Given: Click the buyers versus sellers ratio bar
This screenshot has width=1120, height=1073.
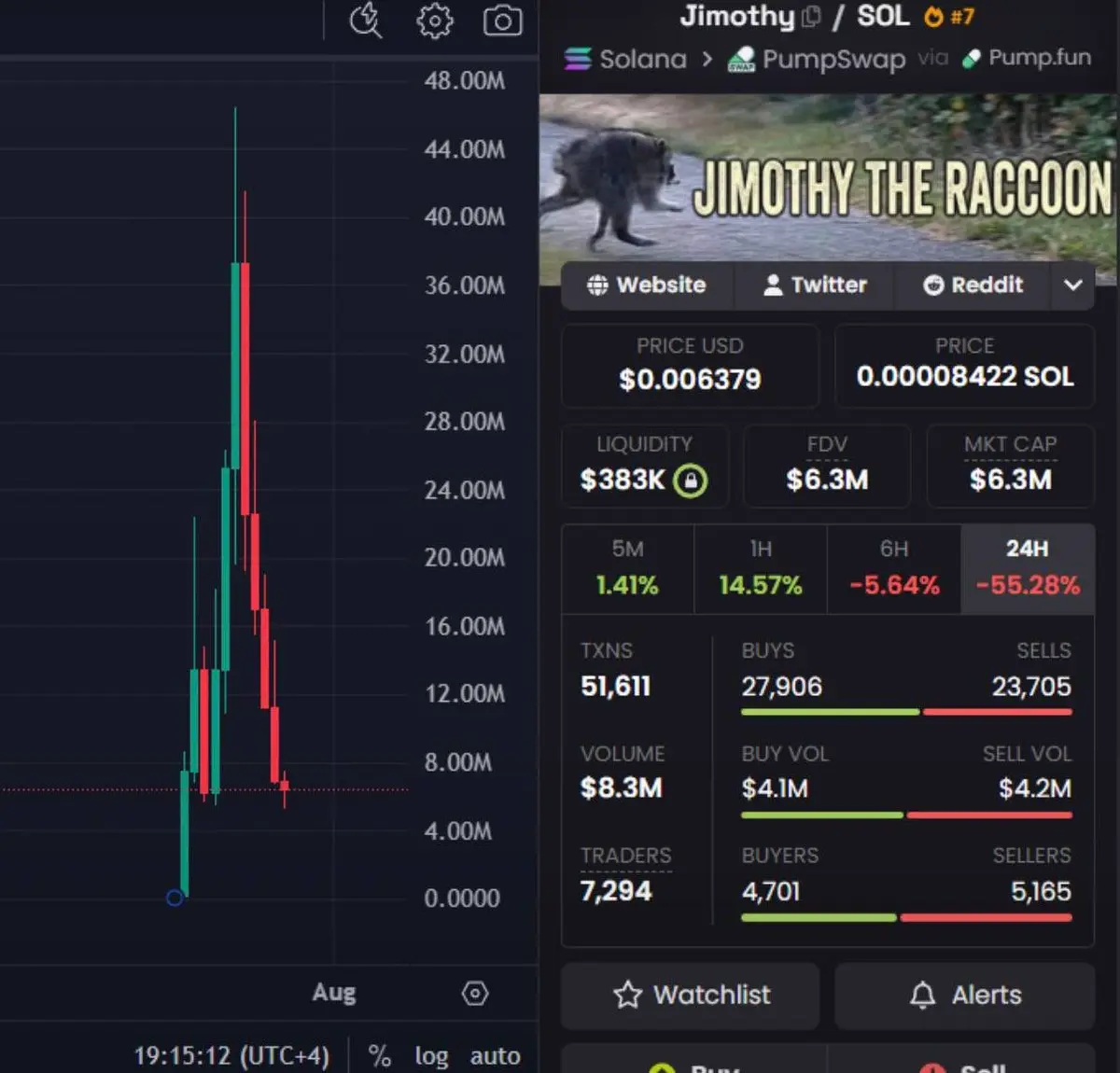Looking at the screenshot, I should point(906,917).
